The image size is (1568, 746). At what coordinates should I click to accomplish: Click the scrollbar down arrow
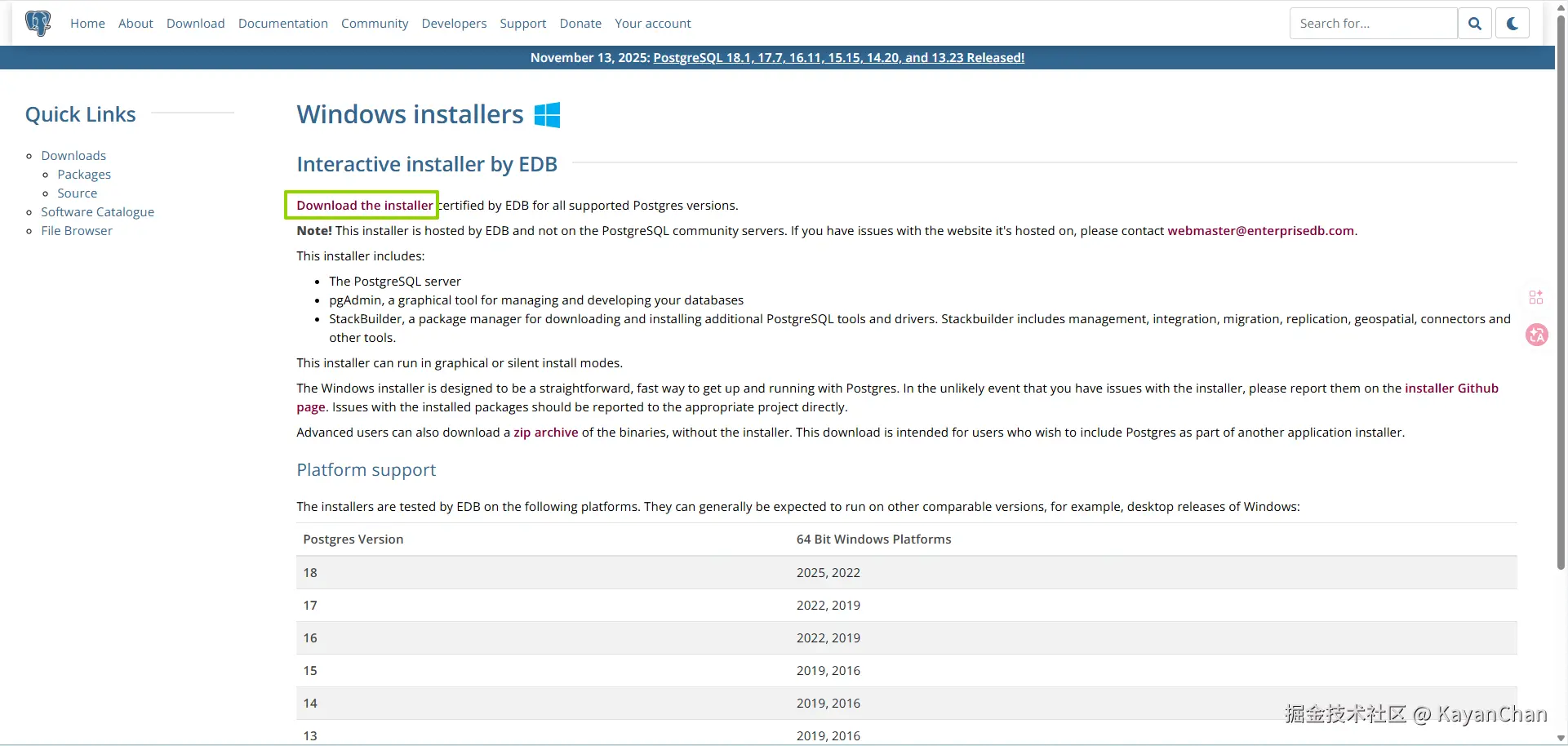[x=1561, y=739]
